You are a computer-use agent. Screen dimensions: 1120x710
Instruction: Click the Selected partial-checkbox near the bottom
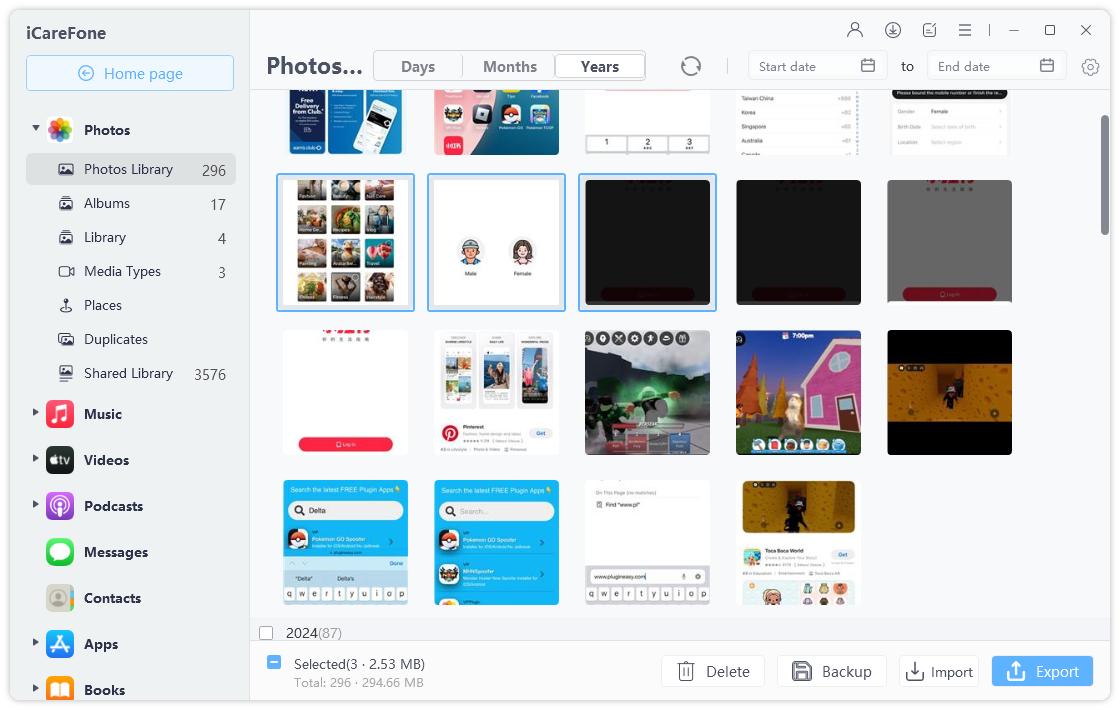point(273,663)
